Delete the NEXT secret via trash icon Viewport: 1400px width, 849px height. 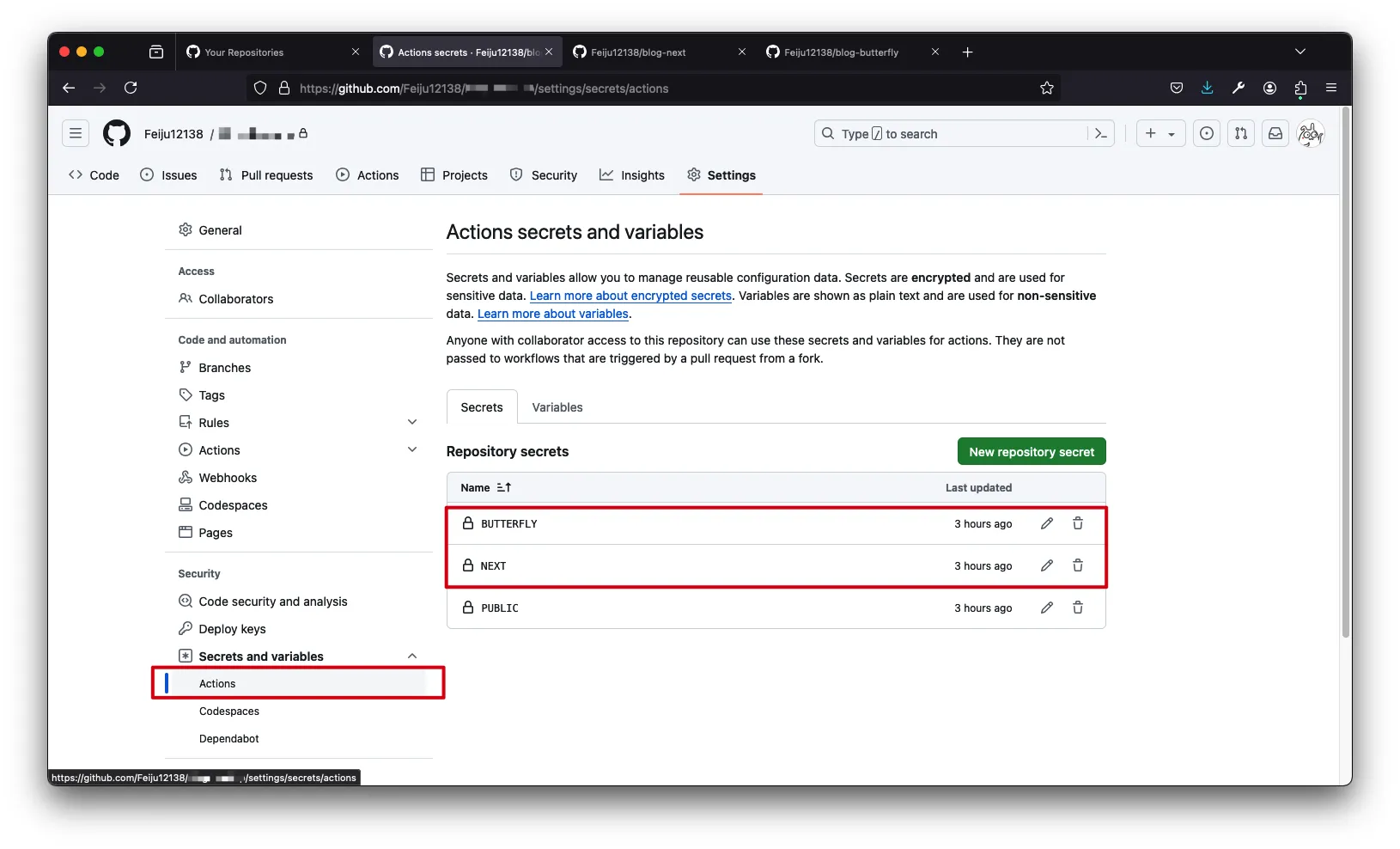1077,565
